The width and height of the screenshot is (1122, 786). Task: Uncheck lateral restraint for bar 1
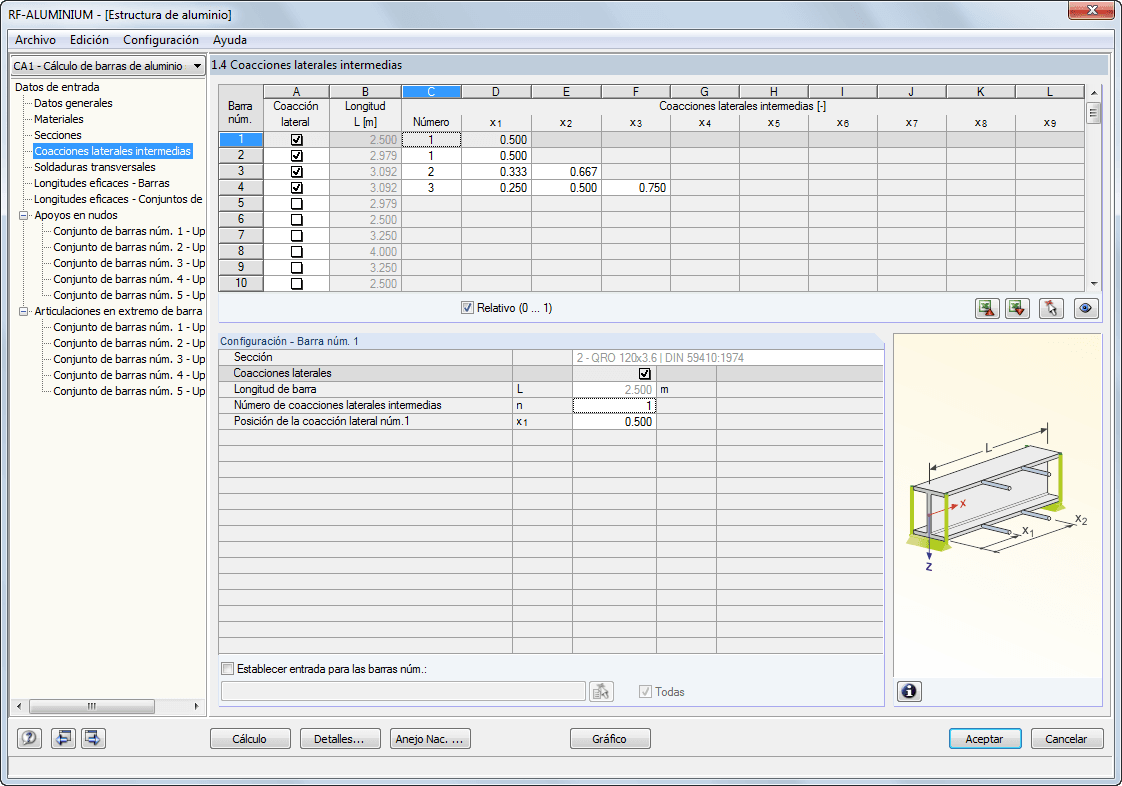[297, 140]
